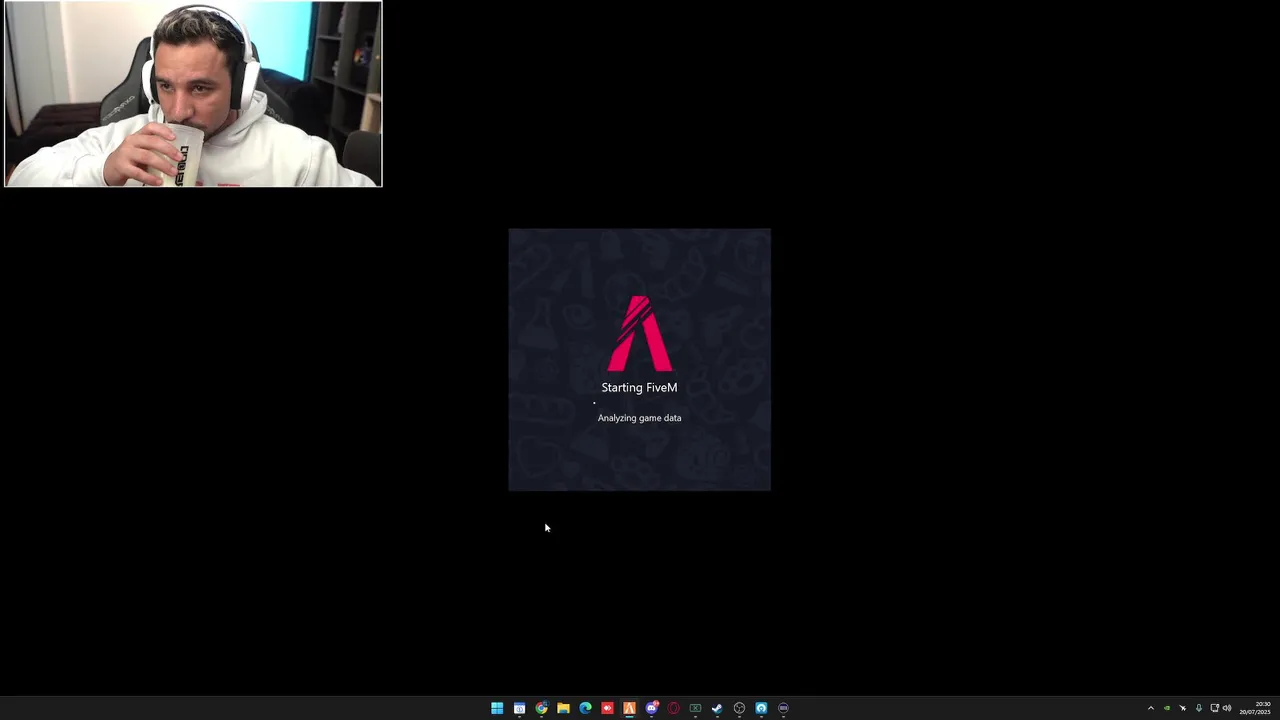Screen dimensions: 1280x720
Task: Open the microphone tray indicator
Action: pyautogui.click(x=1199, y=708)
